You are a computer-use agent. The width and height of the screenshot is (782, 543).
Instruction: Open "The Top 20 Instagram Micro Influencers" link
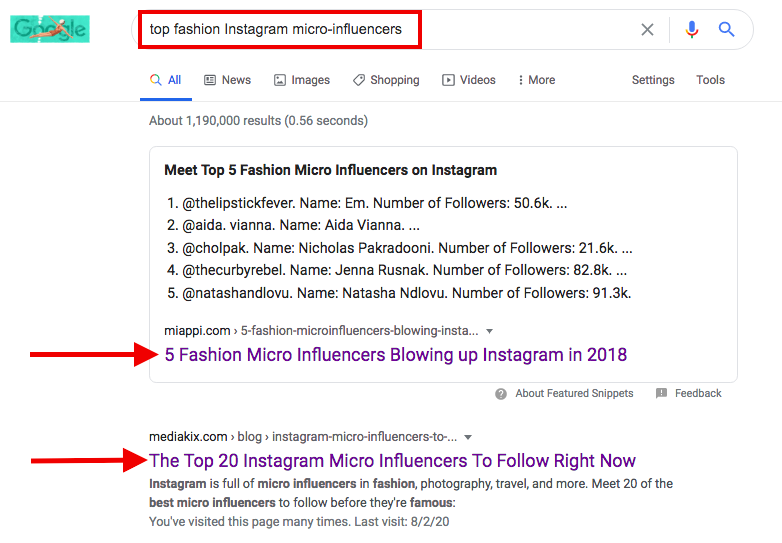click(x=392, y=461)
